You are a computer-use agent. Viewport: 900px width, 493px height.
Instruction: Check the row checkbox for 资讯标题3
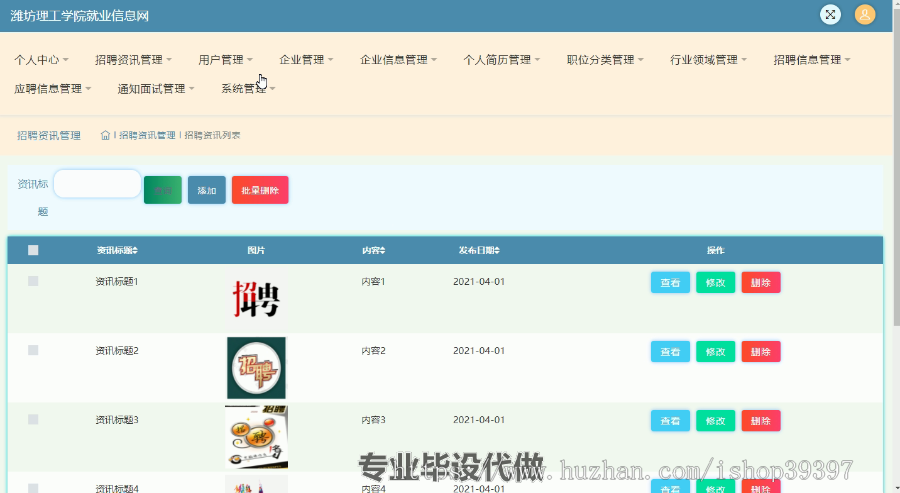(33, 420)
